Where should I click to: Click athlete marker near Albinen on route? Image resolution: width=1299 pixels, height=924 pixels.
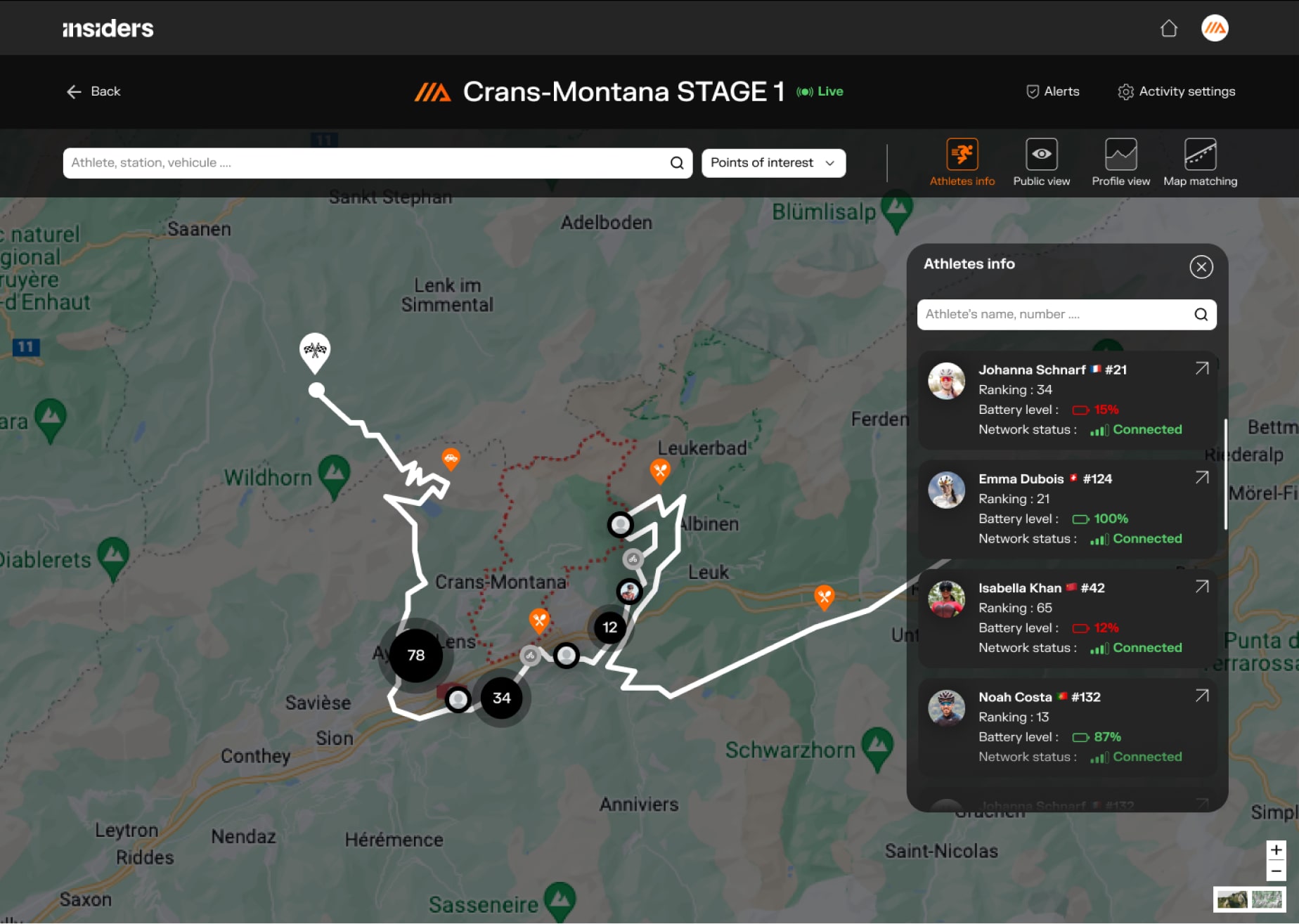coord(620,524)
